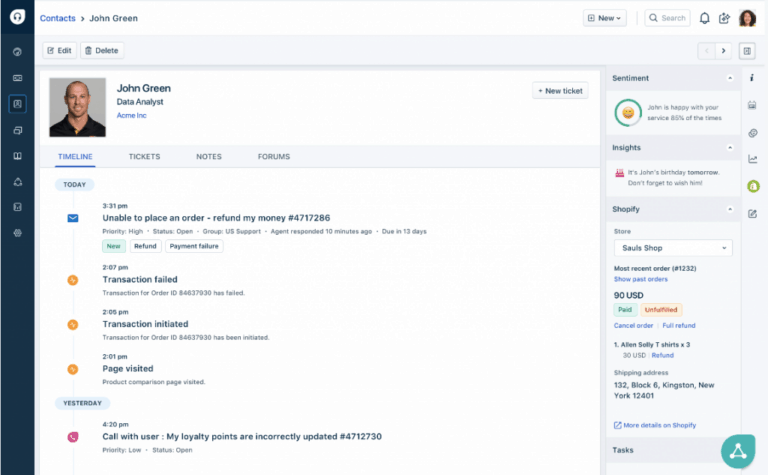Expand the New dropdown button
The width and height of the screenshot is (768, 475).
point(606,18)
